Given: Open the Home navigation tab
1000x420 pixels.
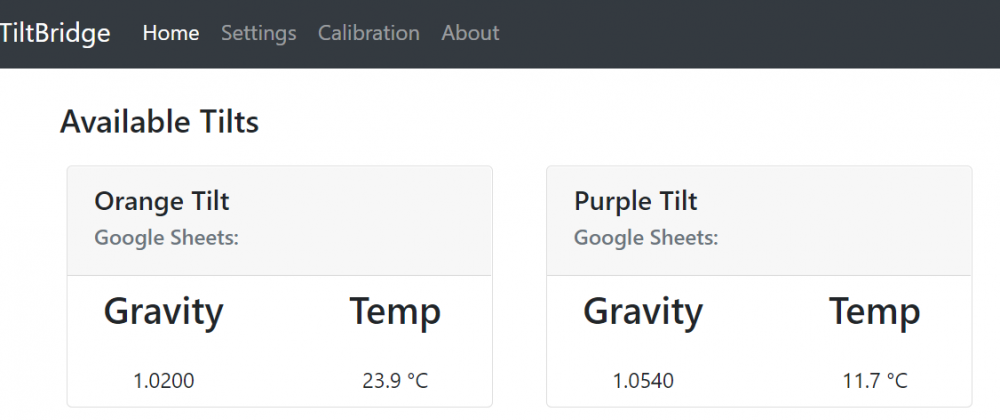Looking at the screenshot, I should click(x=171, y=33).
